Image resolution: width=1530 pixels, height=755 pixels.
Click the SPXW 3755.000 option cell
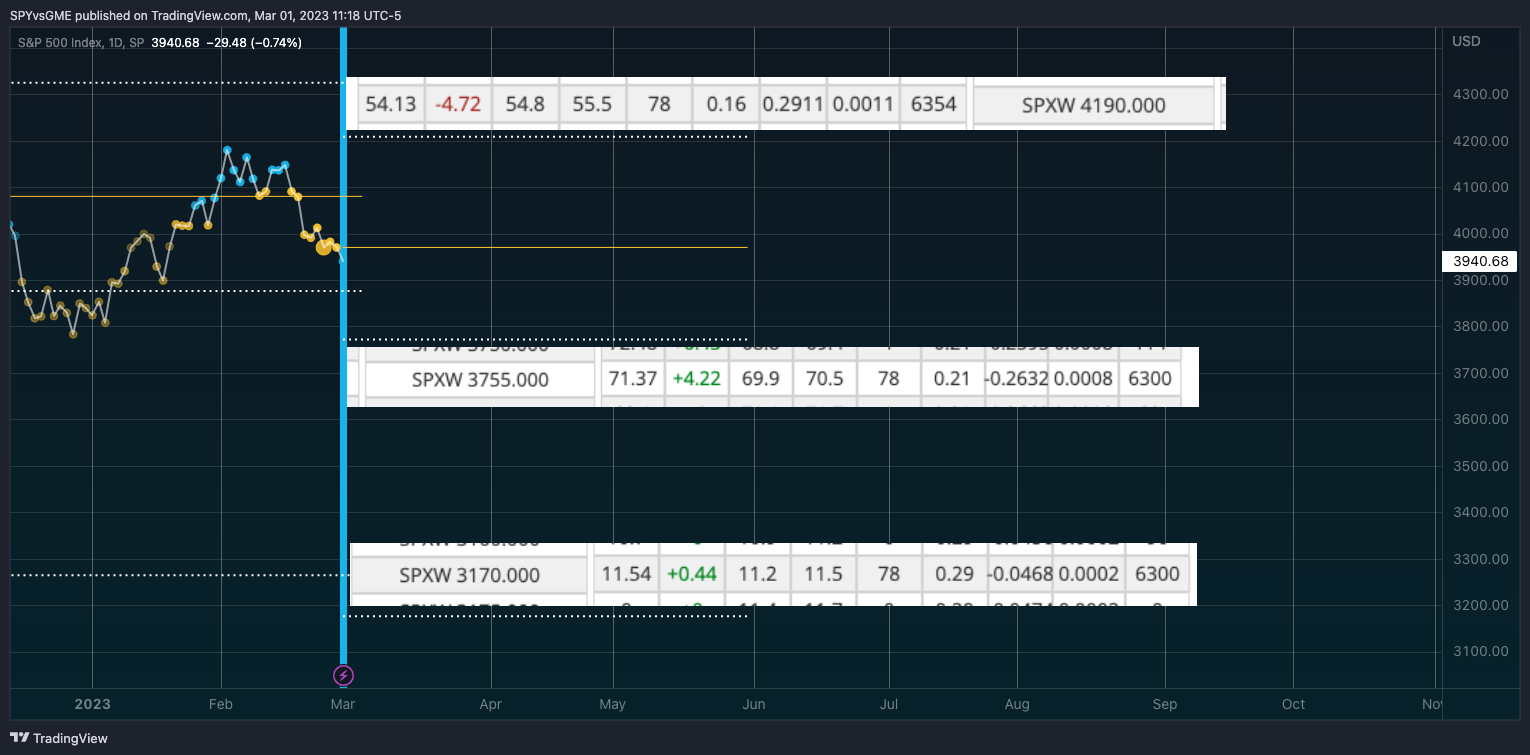[480, 380]
